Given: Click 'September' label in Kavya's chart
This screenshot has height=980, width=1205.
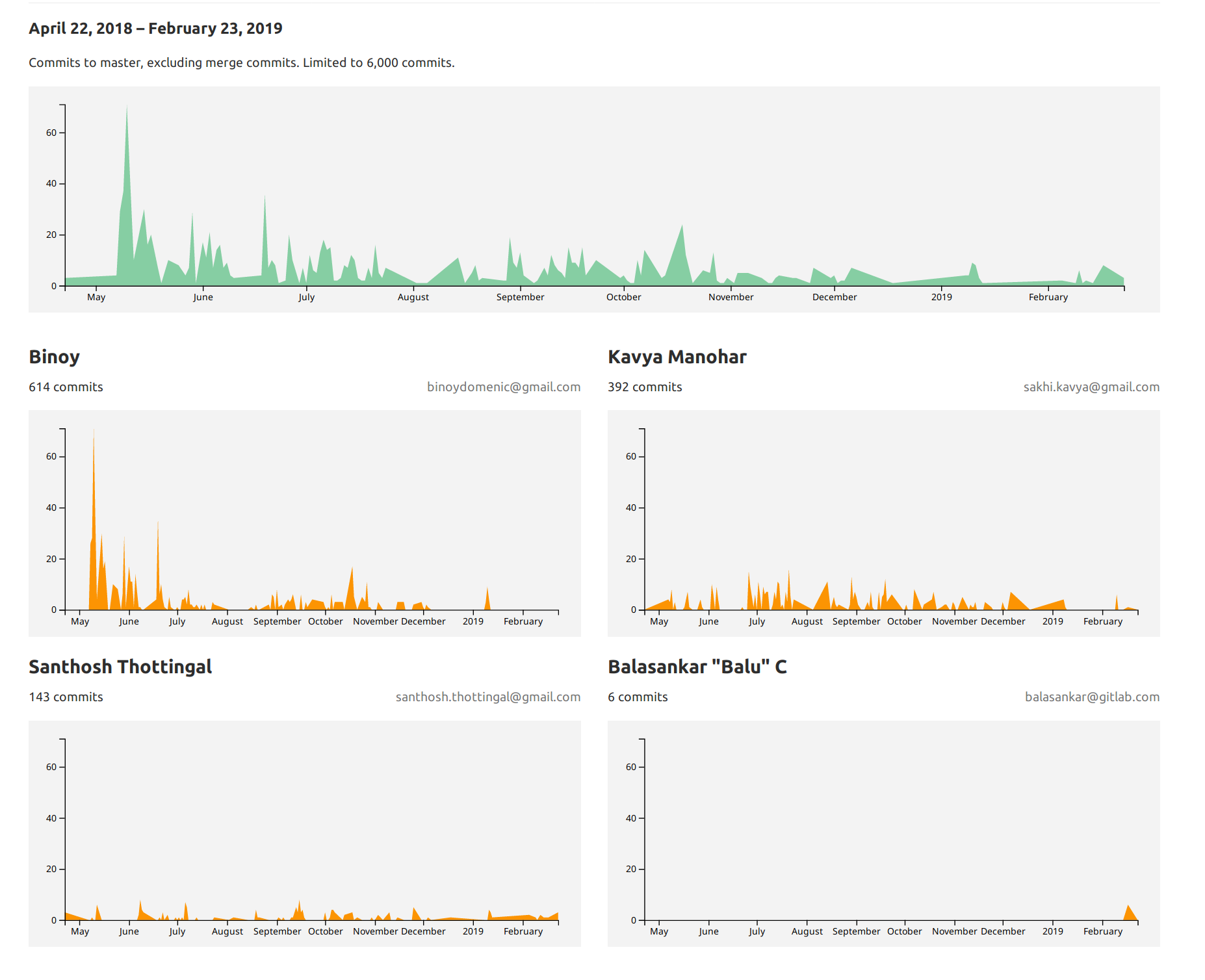Looking at the screenshot, I should tap(857, 621).
